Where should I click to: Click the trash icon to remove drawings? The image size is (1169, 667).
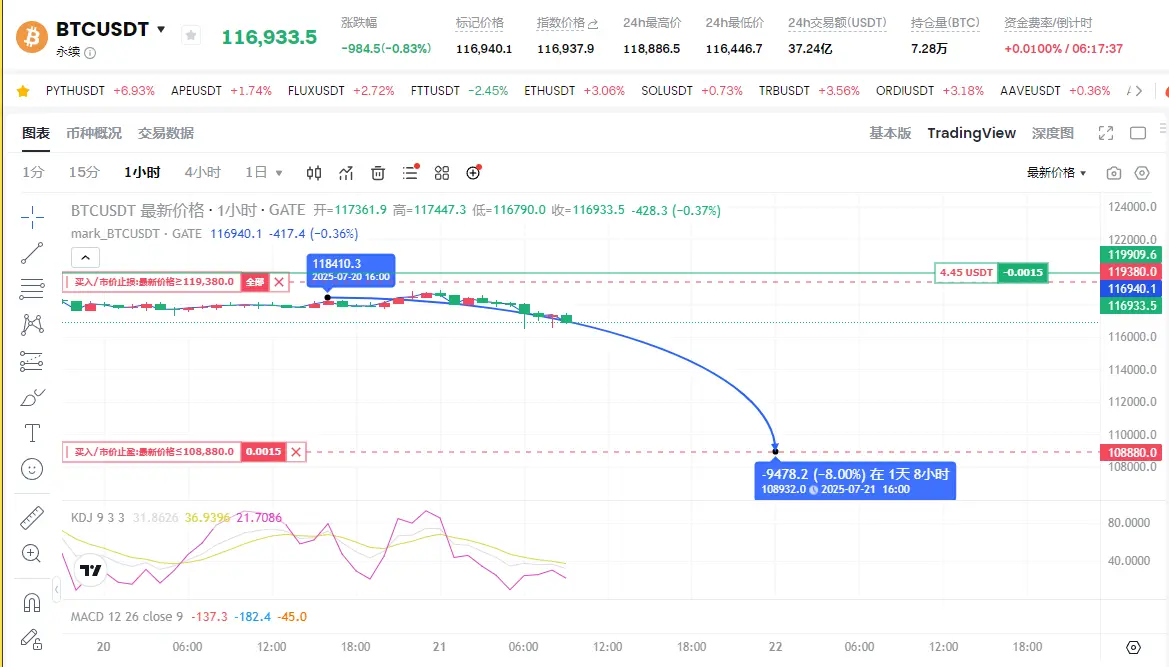[378, 173]
